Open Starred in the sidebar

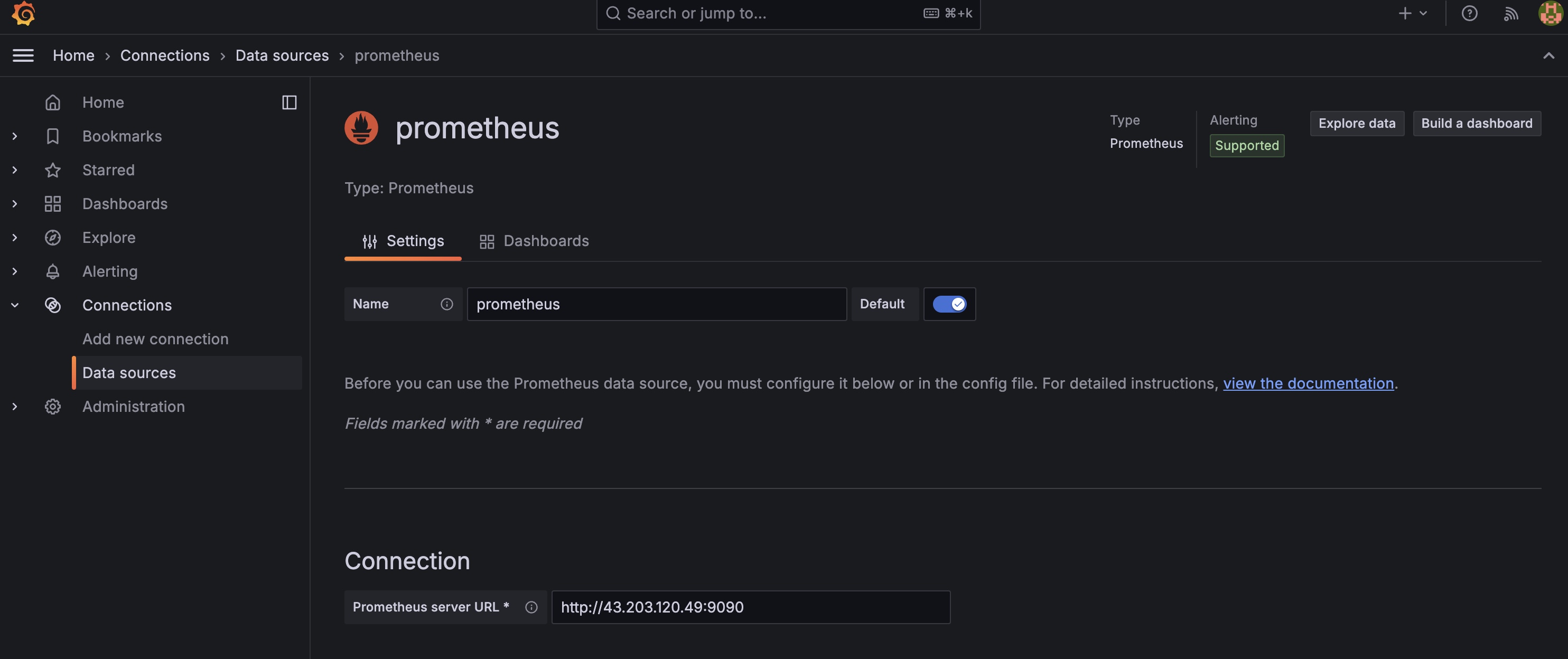click(108, 170)
